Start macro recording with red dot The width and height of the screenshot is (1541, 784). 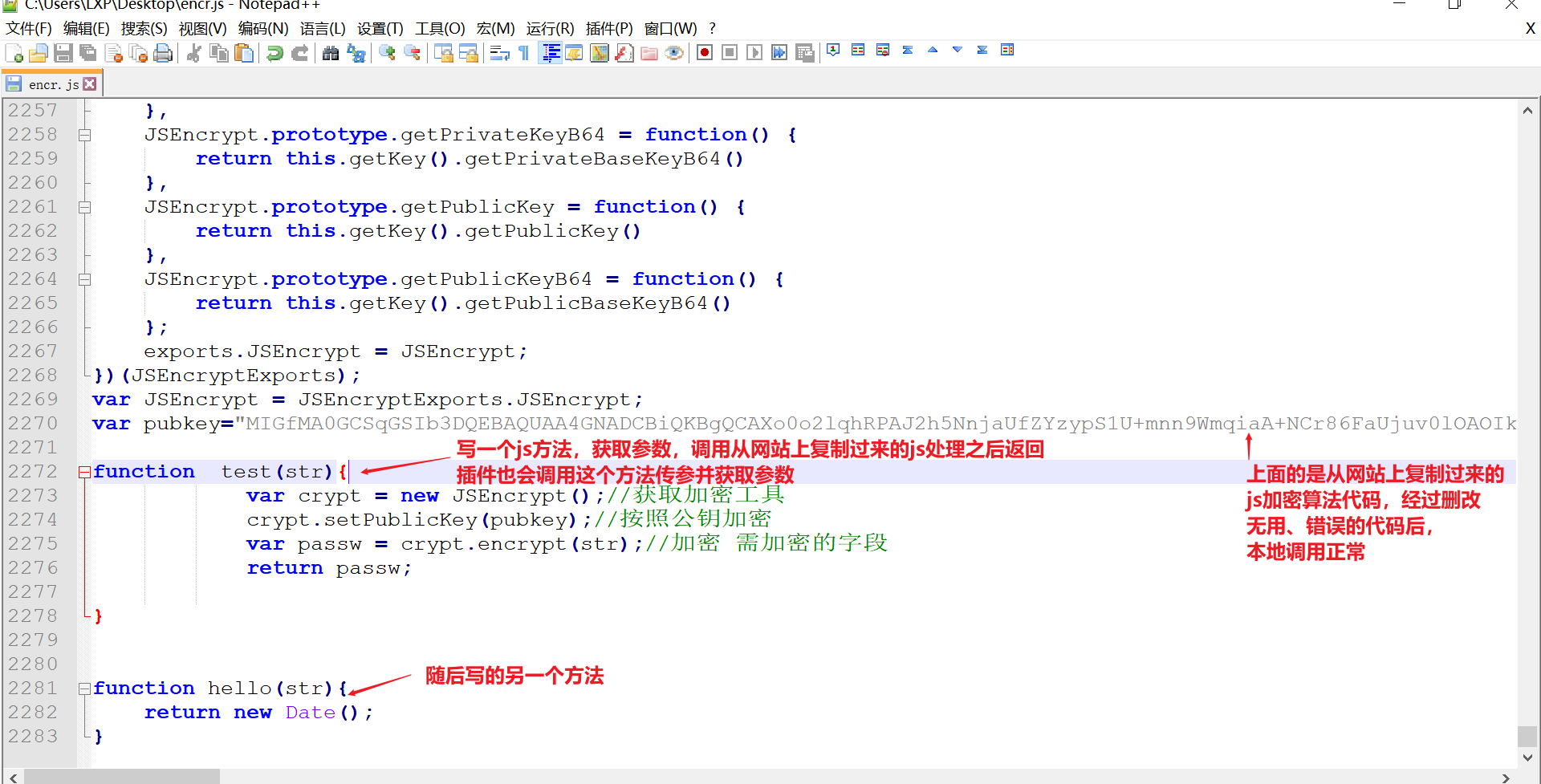pyautogui.click(x=705, y=53)
